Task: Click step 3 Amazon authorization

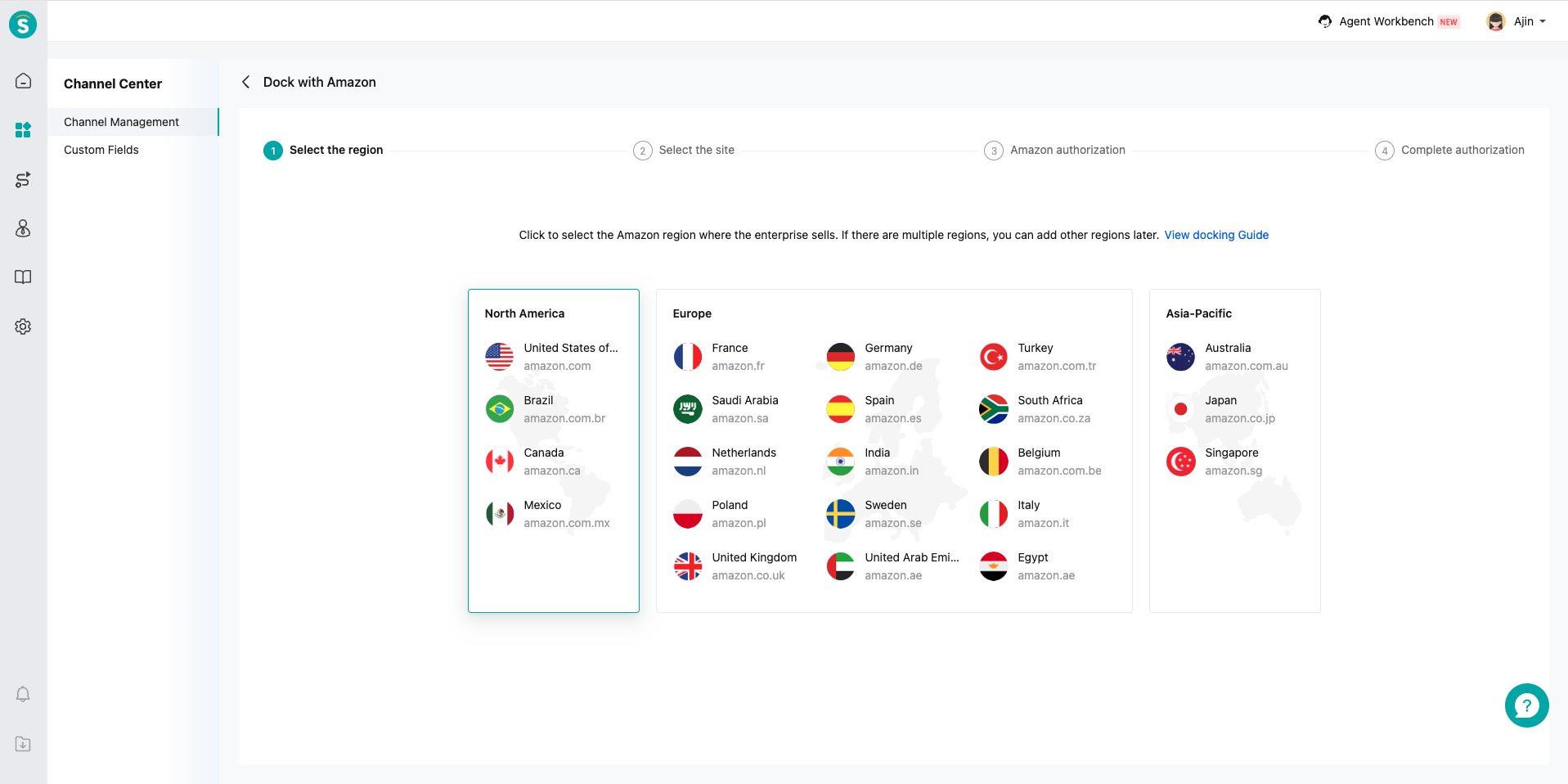Action: 1054,151
